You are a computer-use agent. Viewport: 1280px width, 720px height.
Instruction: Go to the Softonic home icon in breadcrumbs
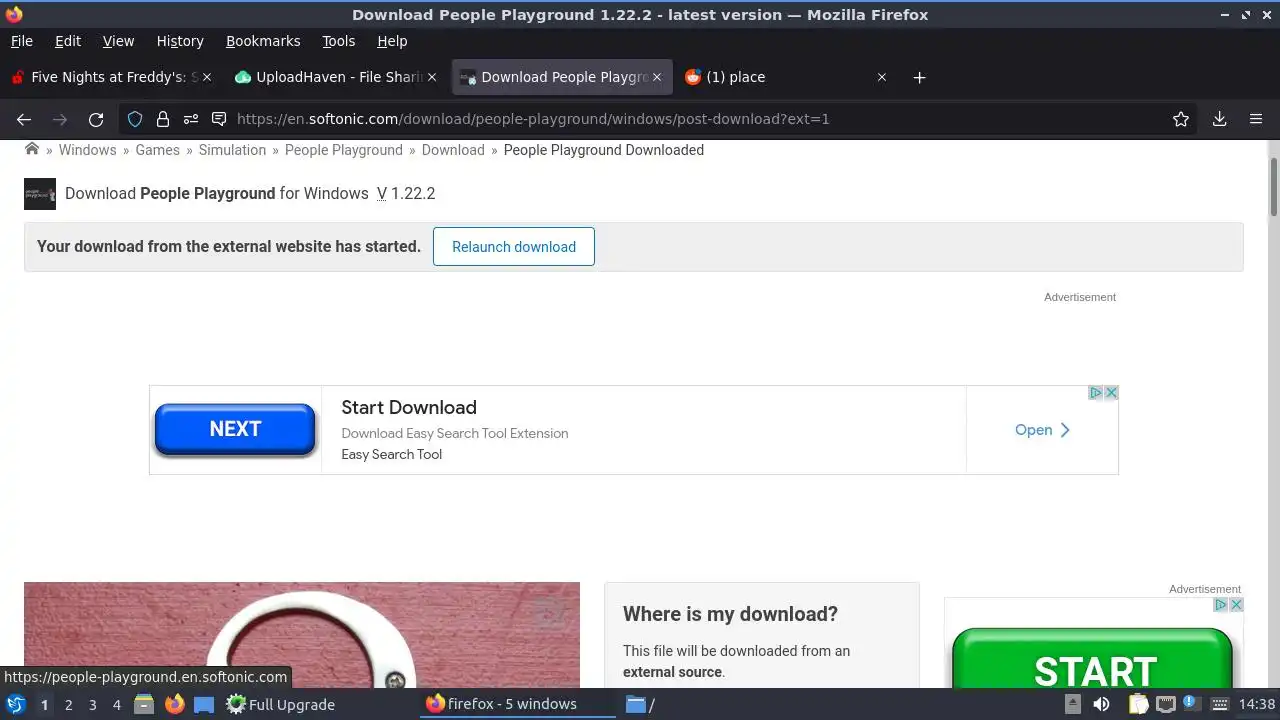pos(32,149)
